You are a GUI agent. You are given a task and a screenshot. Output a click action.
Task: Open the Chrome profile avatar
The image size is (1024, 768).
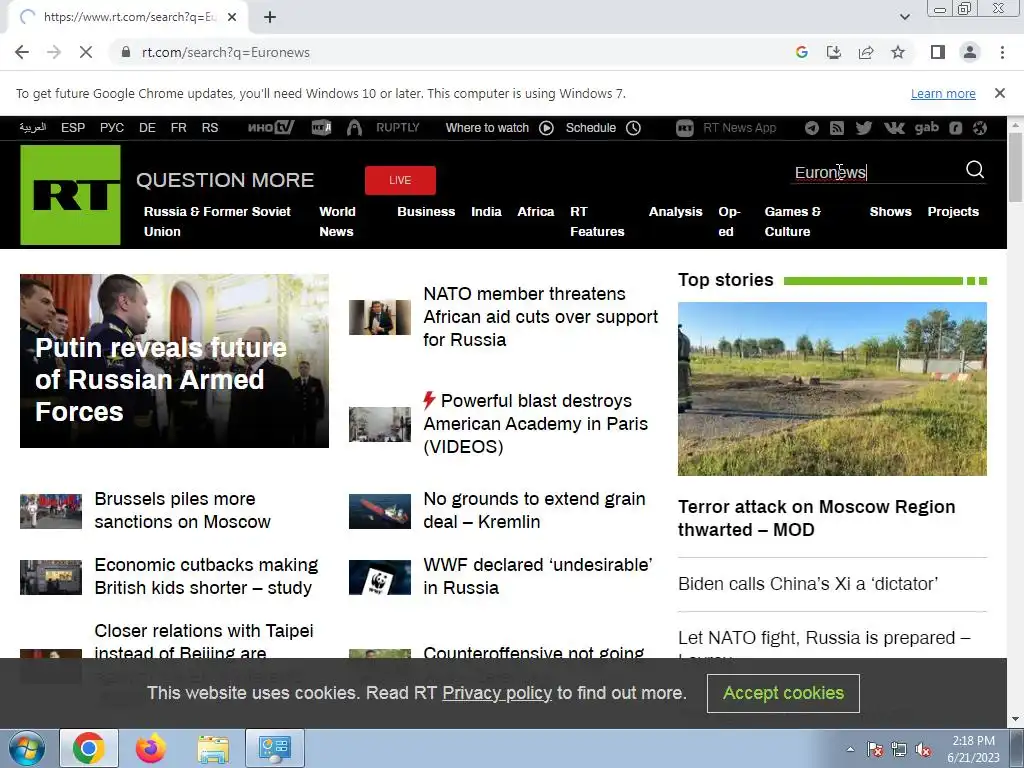click(970, 52)
